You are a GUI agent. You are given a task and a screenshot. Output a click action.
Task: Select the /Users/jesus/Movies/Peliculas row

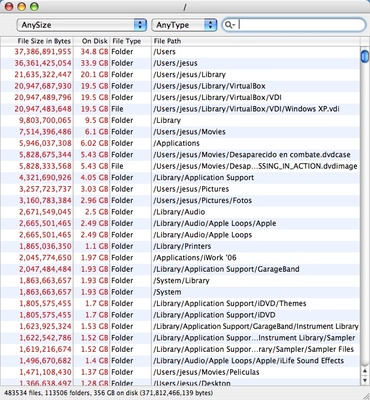(180, 372)
